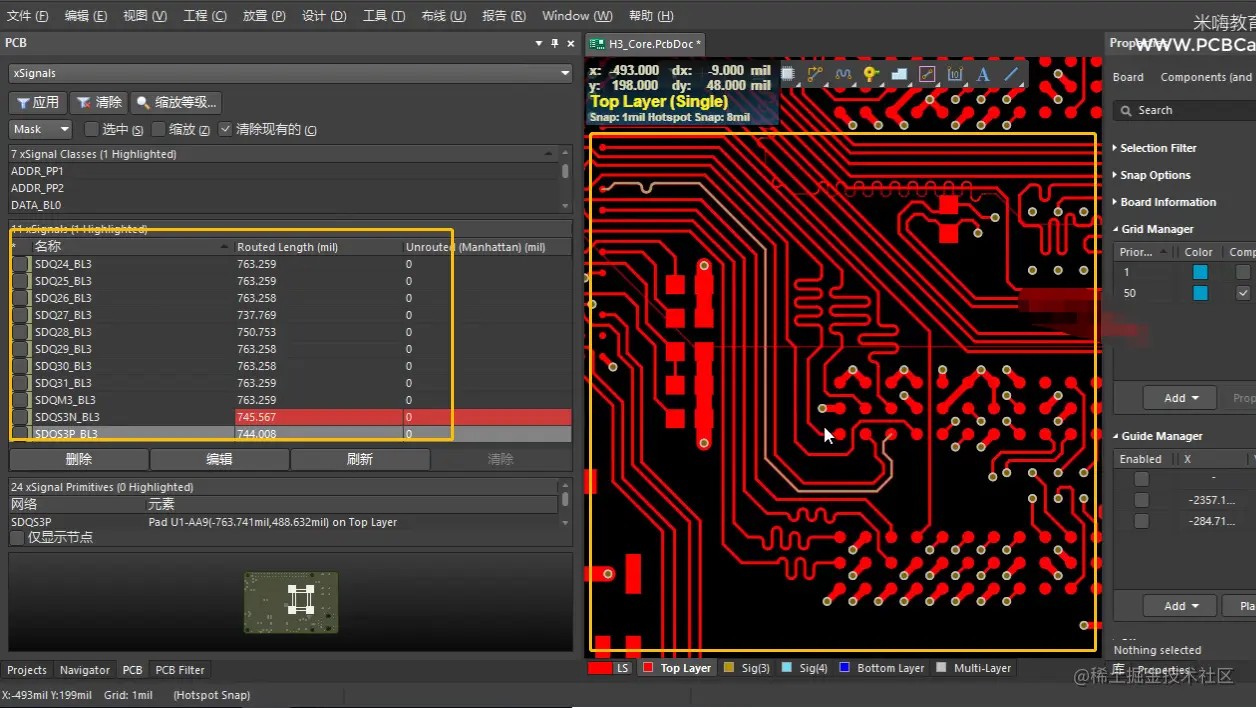Toggle checkbox for SDQS3N_BL3 row
The height and width of the screenshot is (708, 1256).
tap(20, 417)
